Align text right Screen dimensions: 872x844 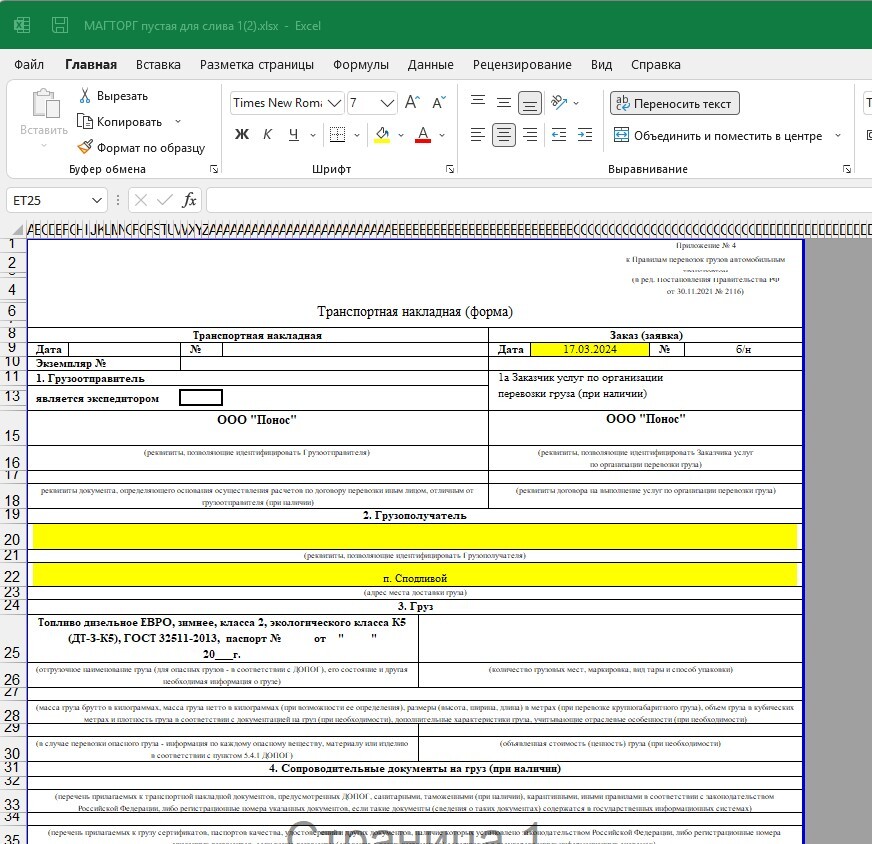click(x=530, y=135)
